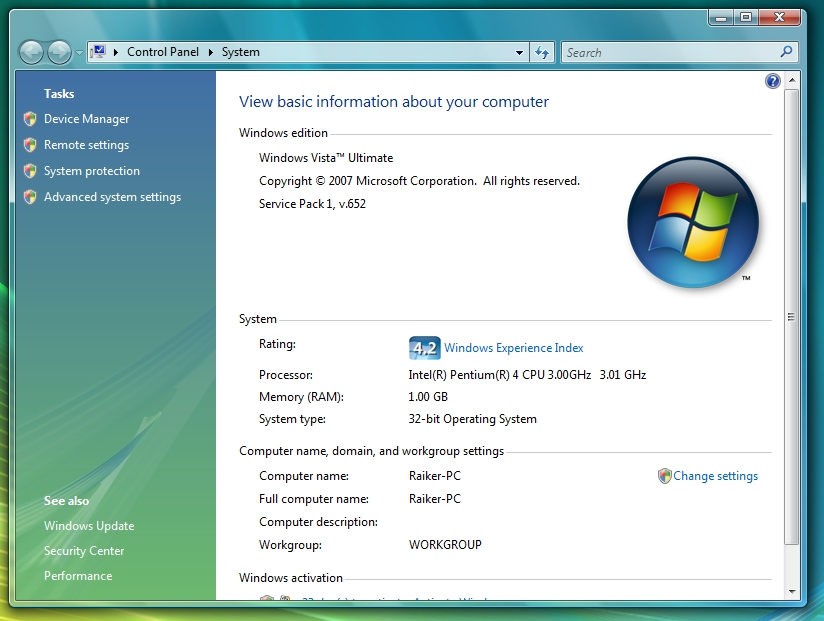Open Help via the question mark icon
The image size is (824, 621).
pyautogui.click(x=772, y=80)
